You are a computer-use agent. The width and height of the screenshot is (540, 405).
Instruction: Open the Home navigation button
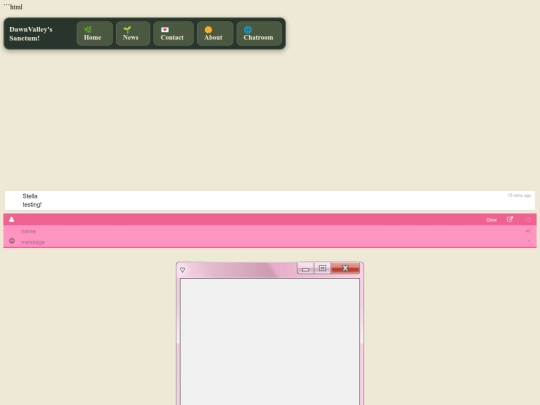[94, 33]
